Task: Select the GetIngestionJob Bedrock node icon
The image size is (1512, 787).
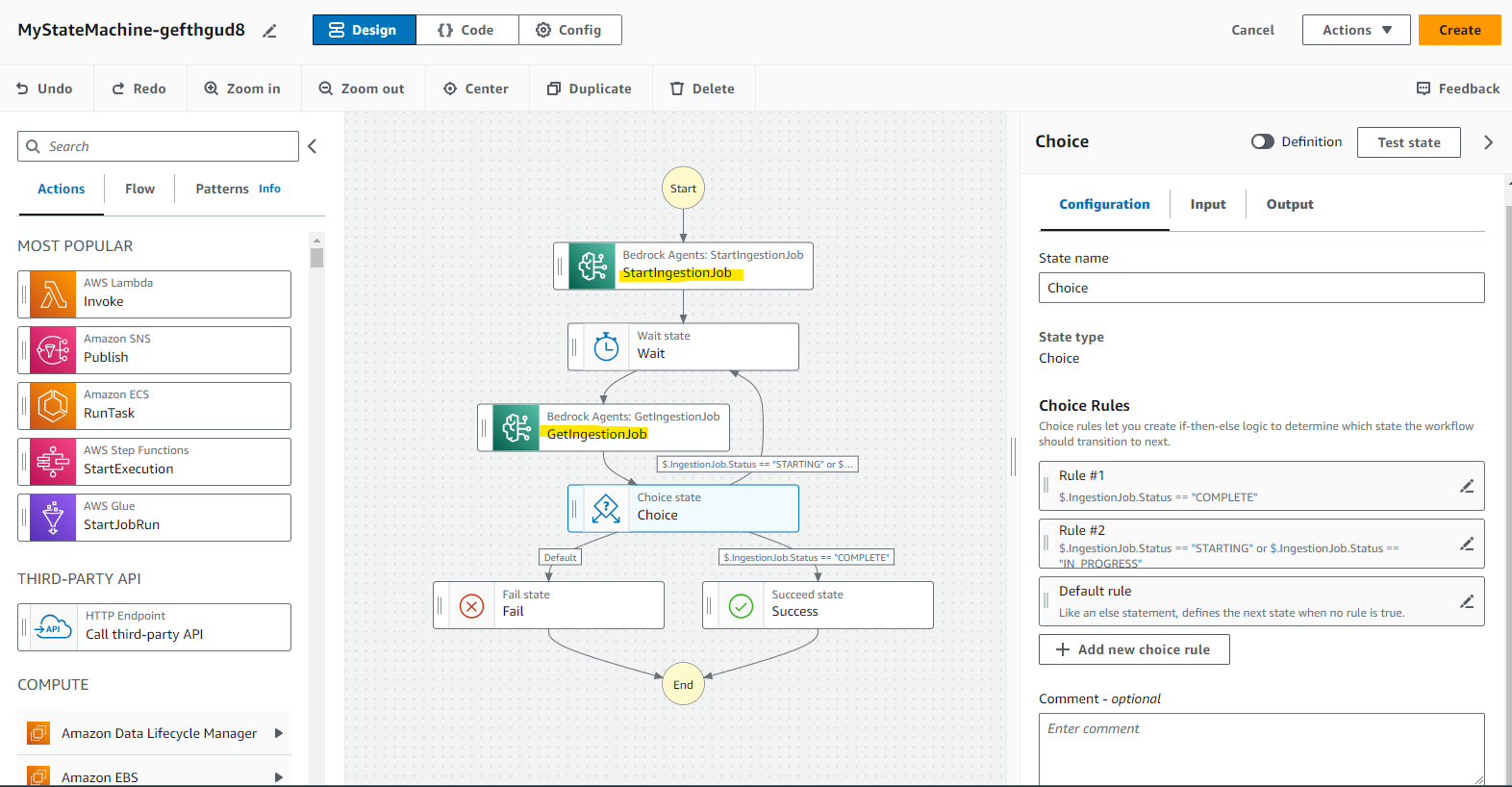Action: (x=517, y=427)
